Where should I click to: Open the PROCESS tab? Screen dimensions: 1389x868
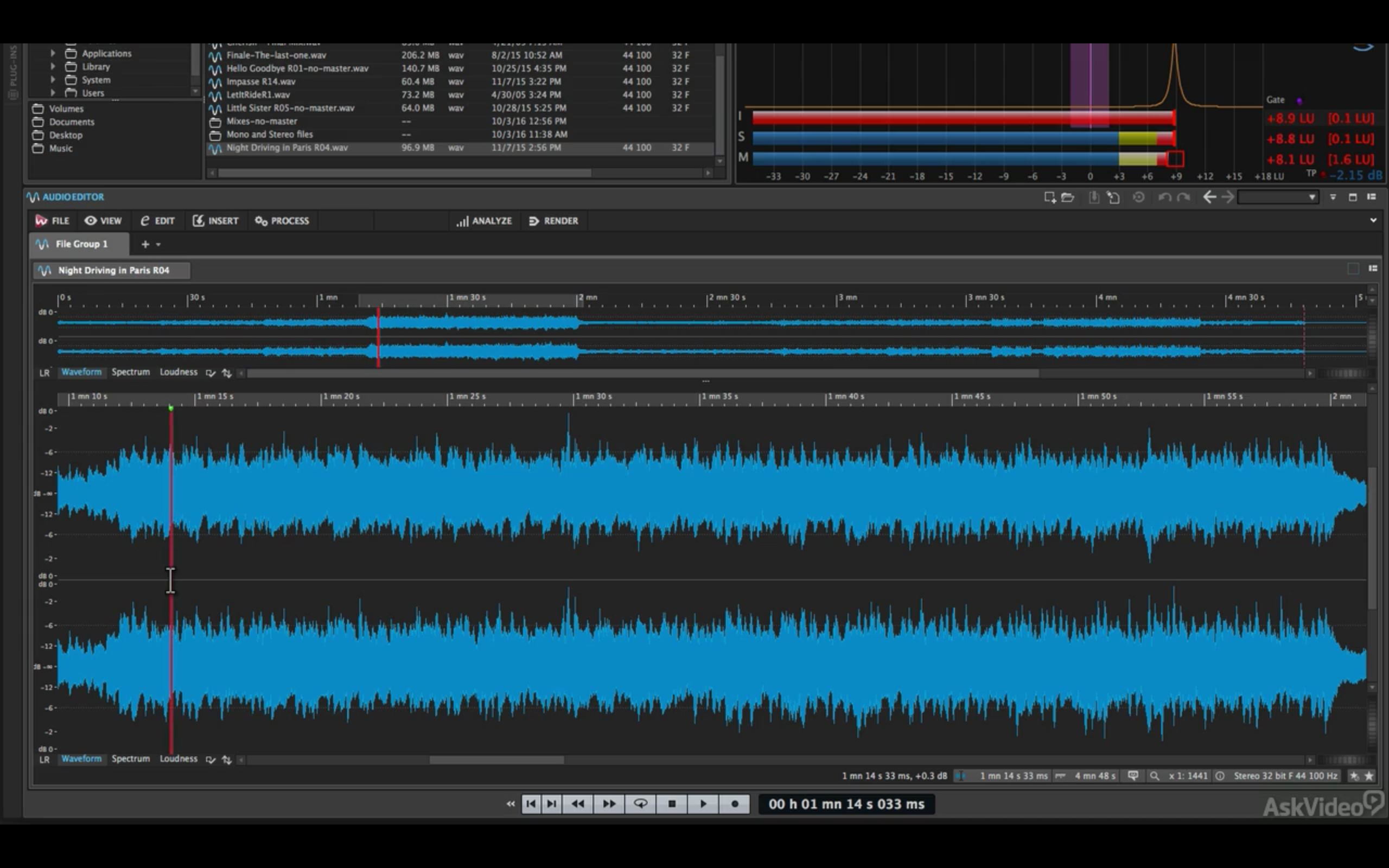[282, 221]
